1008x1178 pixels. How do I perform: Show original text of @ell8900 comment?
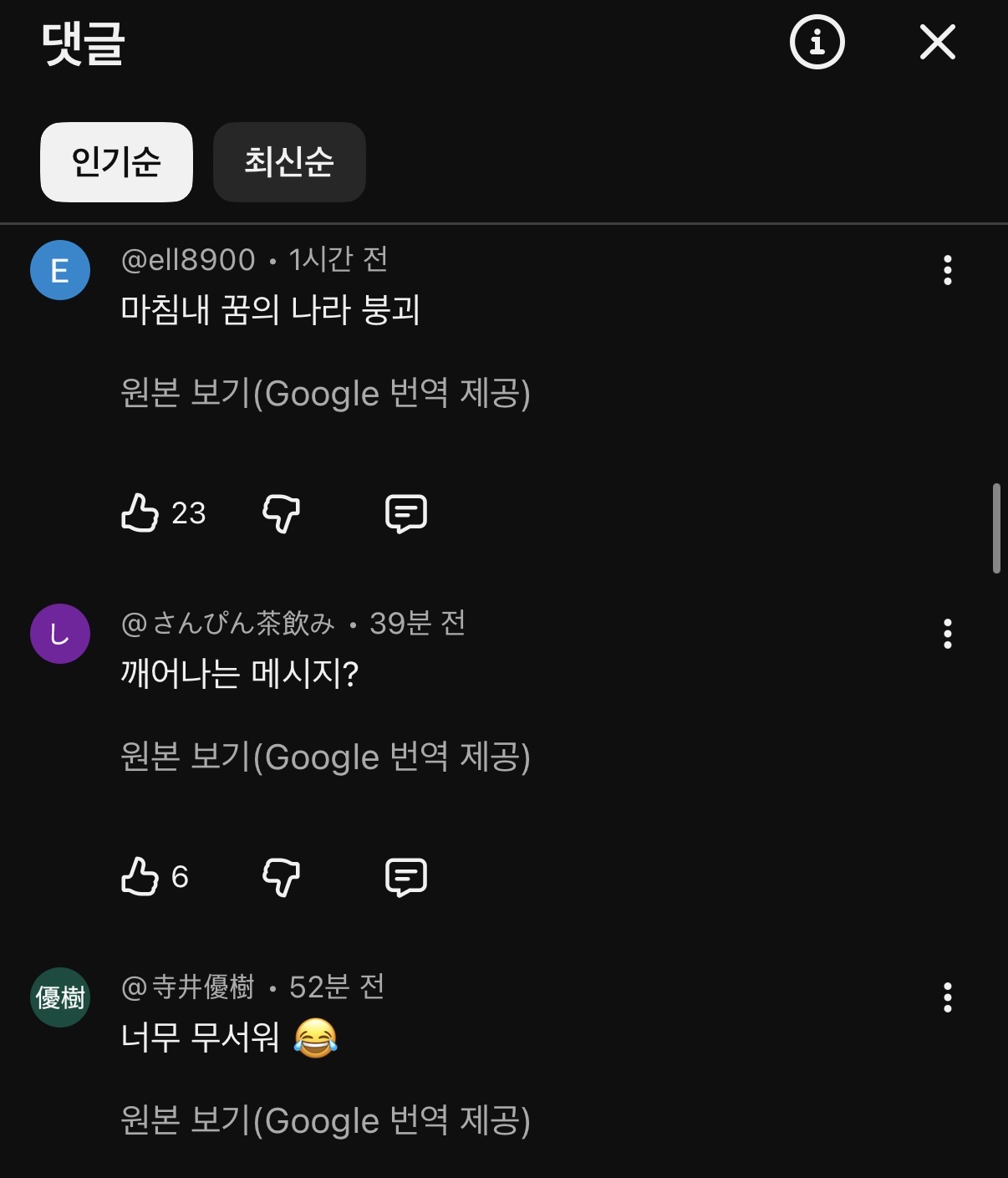coord(325,393)
